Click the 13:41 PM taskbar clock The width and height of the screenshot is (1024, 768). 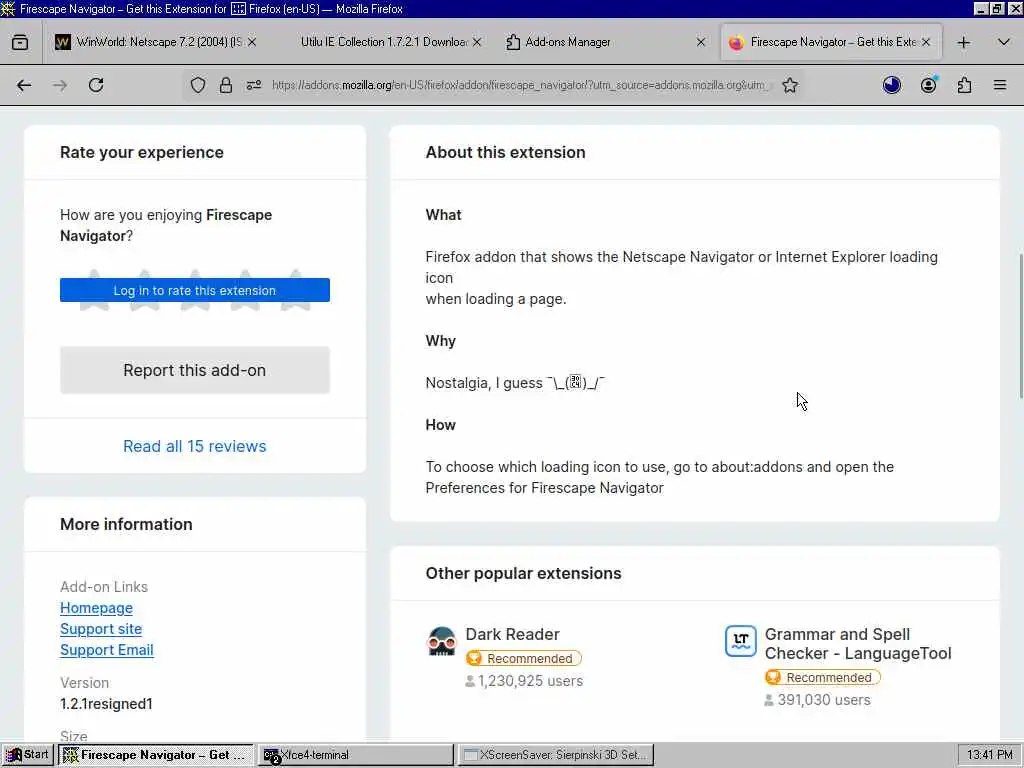(989, 755)
